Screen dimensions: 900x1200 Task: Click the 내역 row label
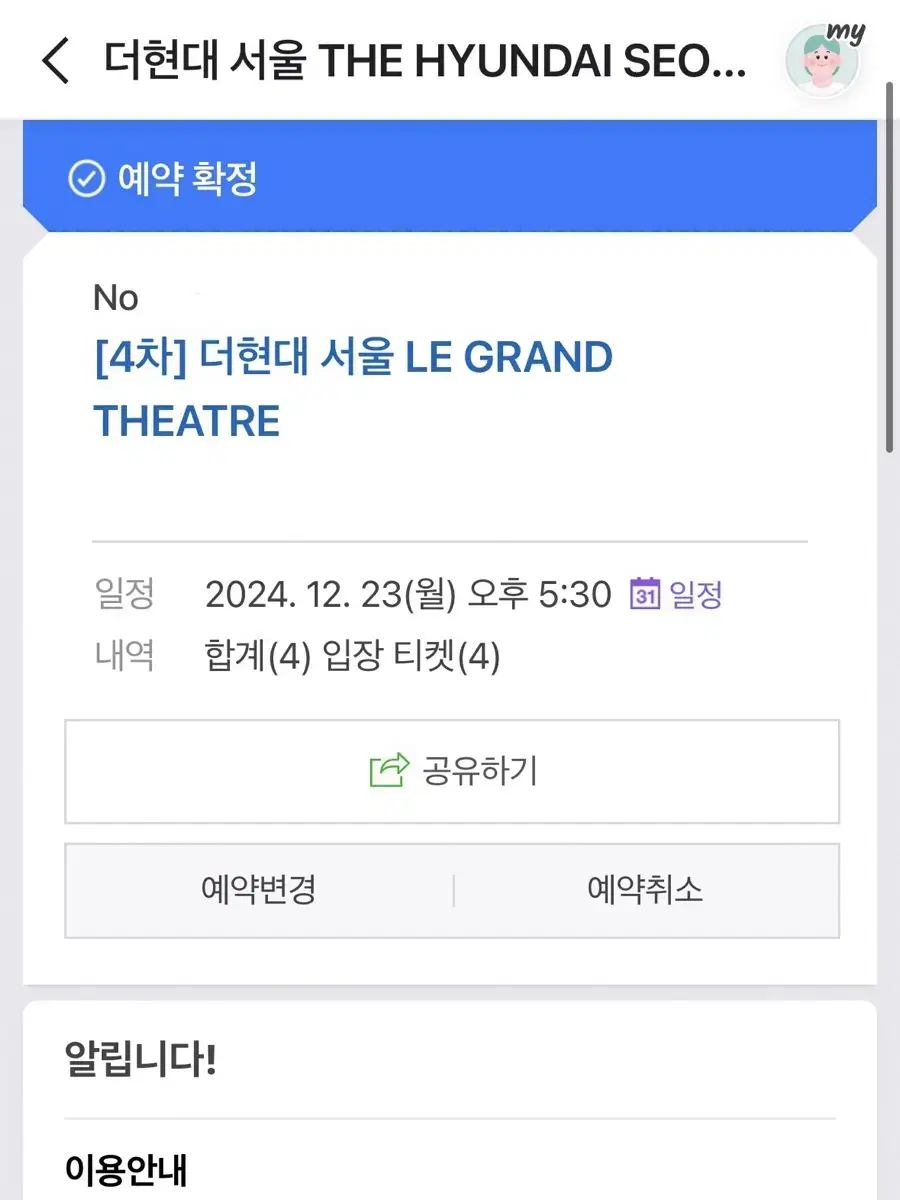click(124, 656)
